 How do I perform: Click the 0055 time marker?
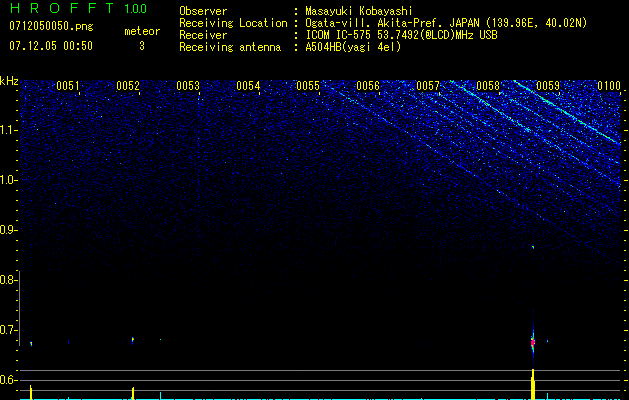(308, 86)
